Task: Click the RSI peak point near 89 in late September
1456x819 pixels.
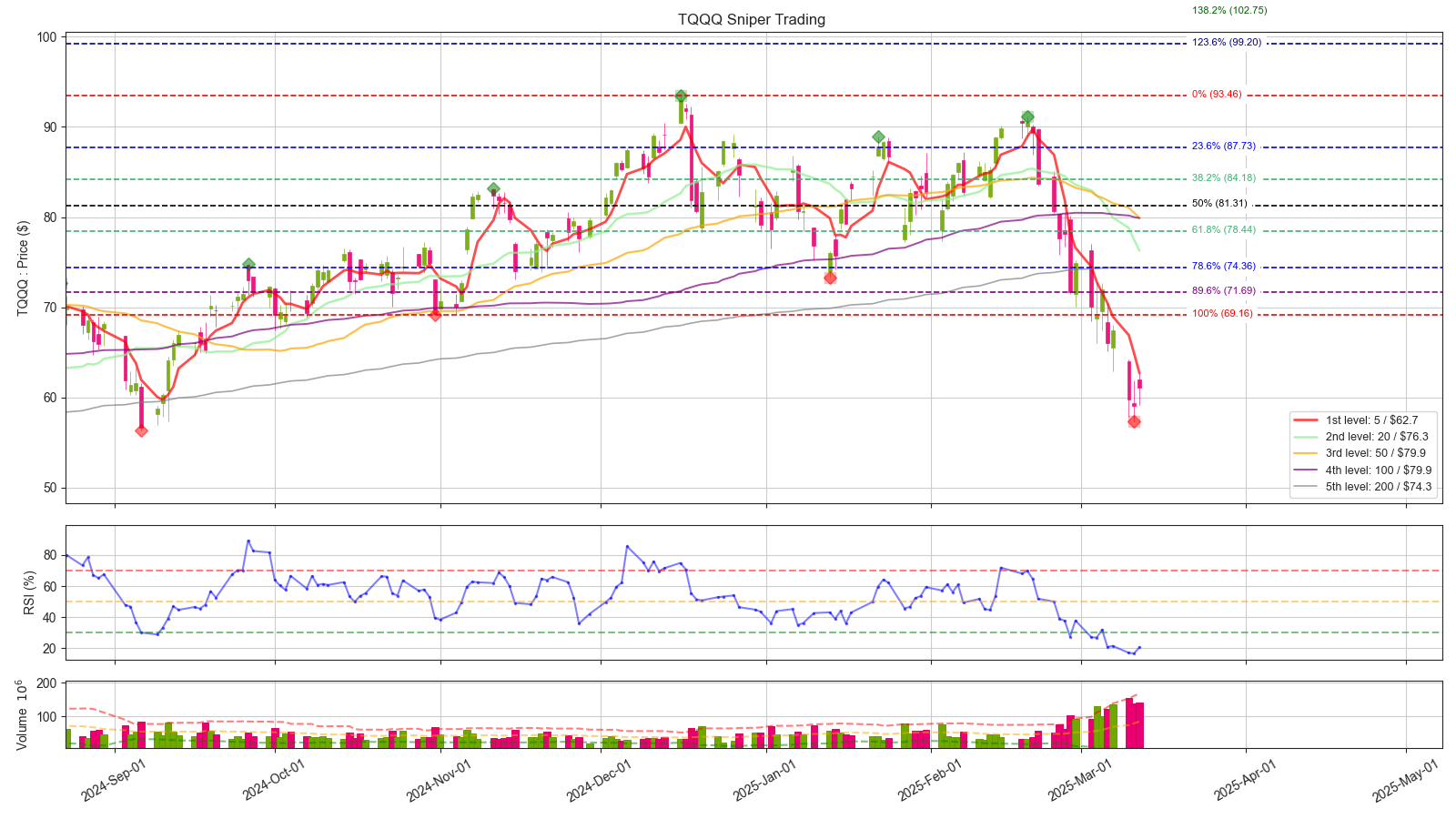Action: click(x=248, y=541)
